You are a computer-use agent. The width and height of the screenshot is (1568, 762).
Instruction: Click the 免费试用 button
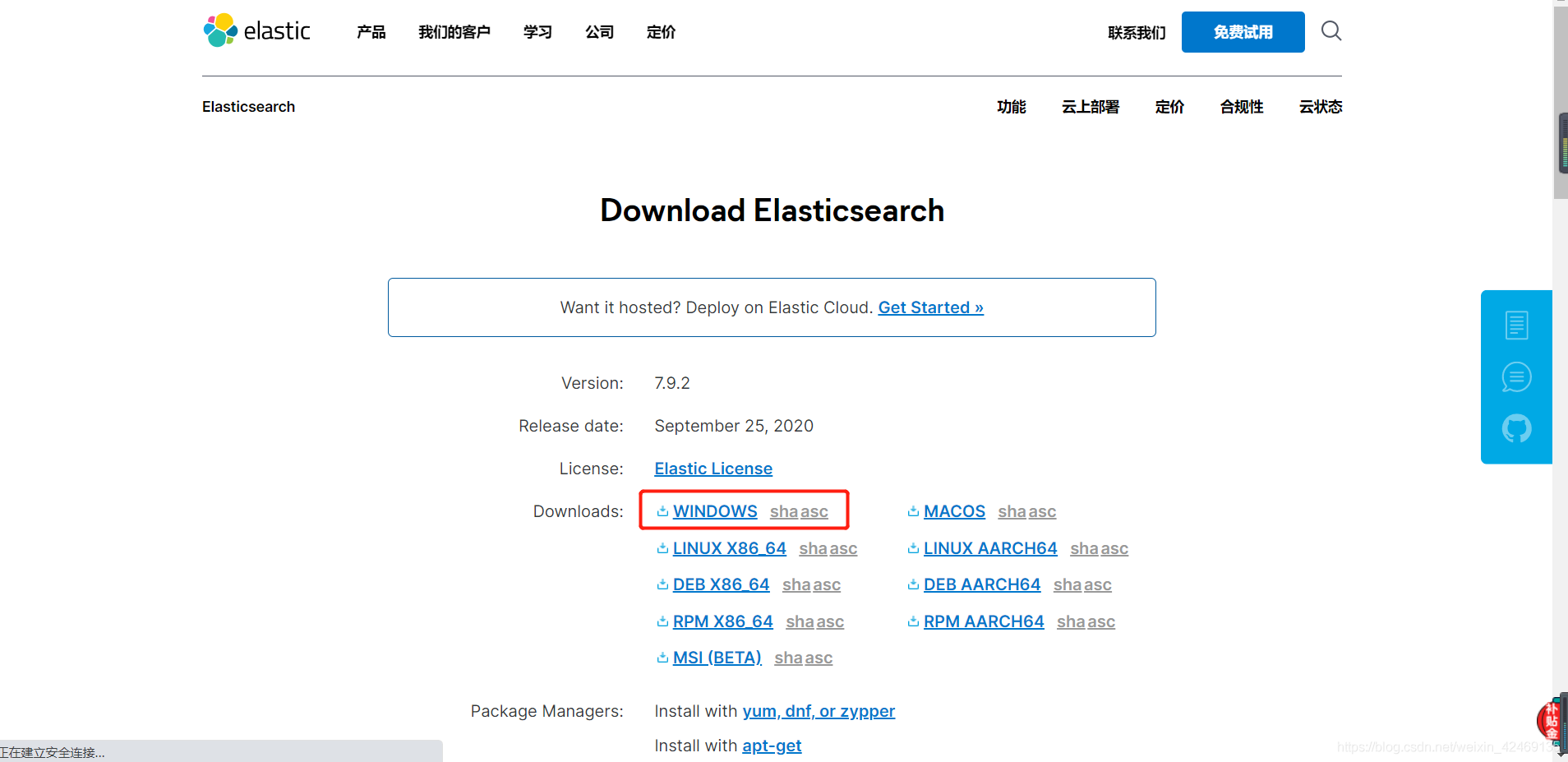coord(1243,32)
